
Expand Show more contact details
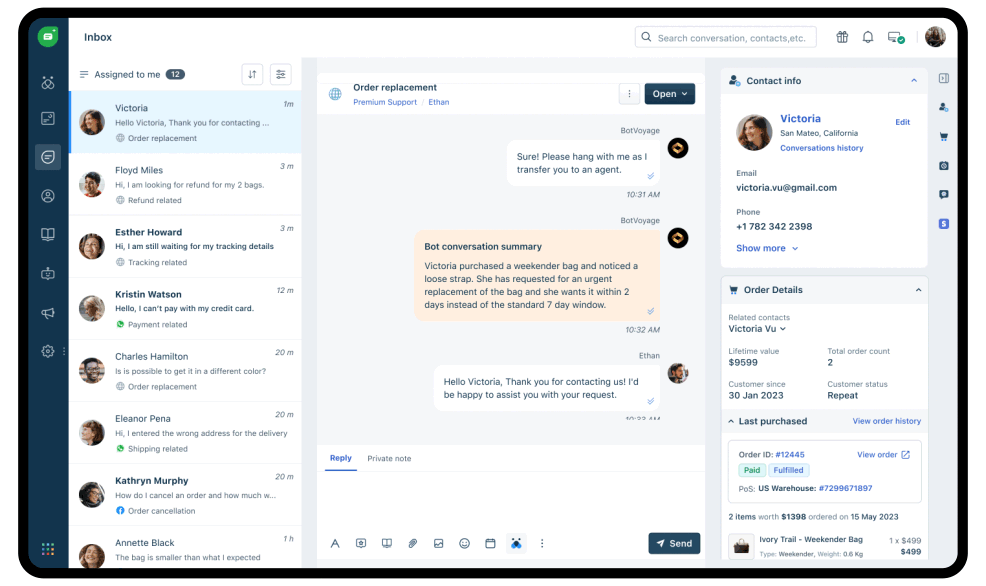tap(767, 248)
